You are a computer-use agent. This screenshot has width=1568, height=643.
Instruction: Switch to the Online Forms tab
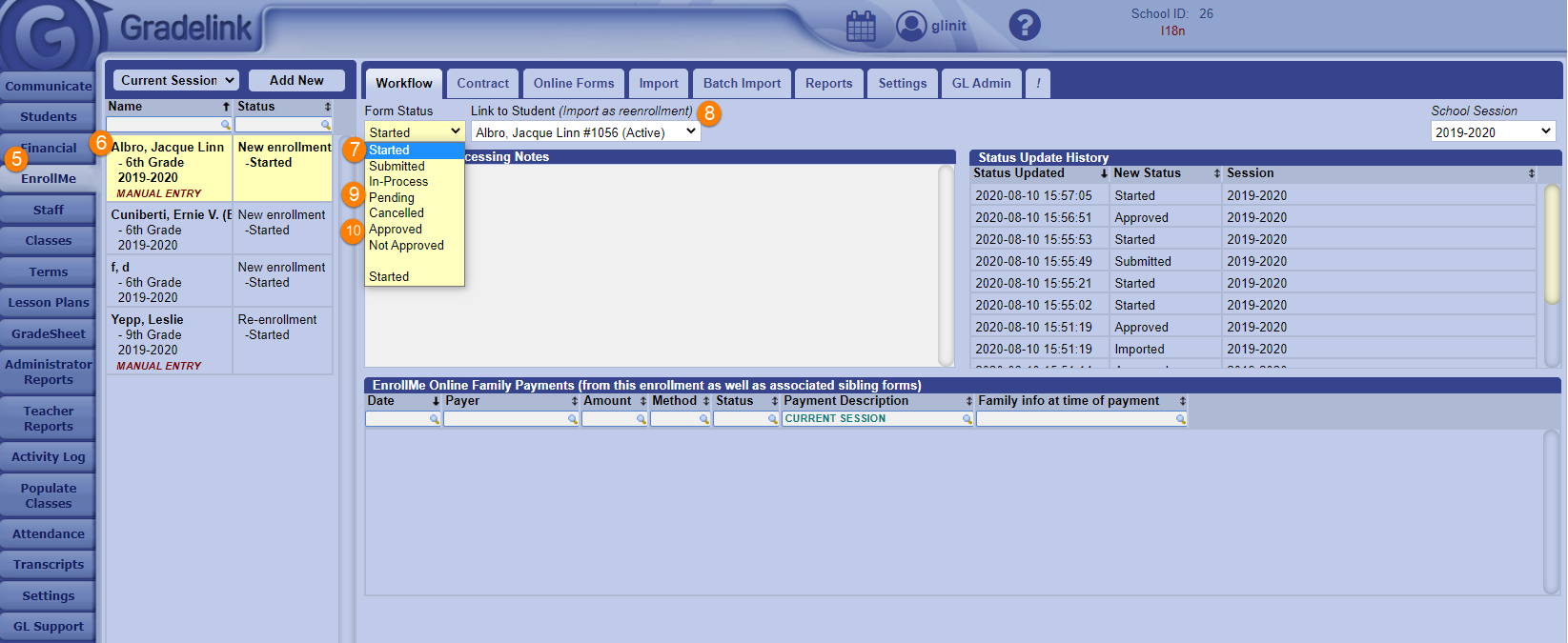(574, 84)
